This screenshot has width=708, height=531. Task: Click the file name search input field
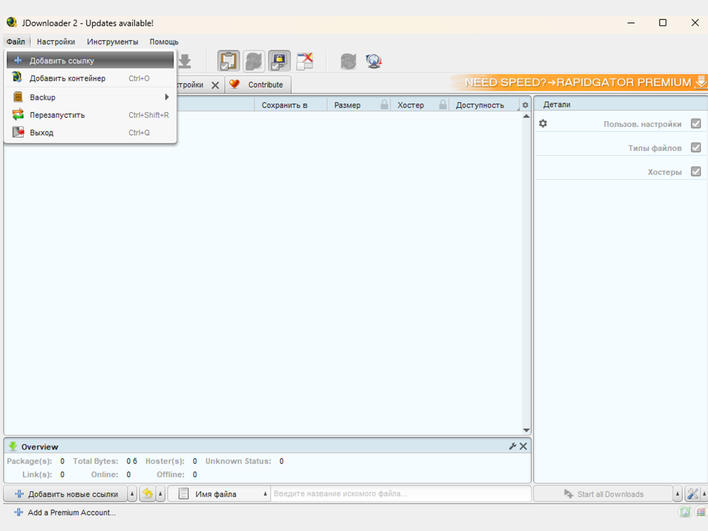(401, 494)
